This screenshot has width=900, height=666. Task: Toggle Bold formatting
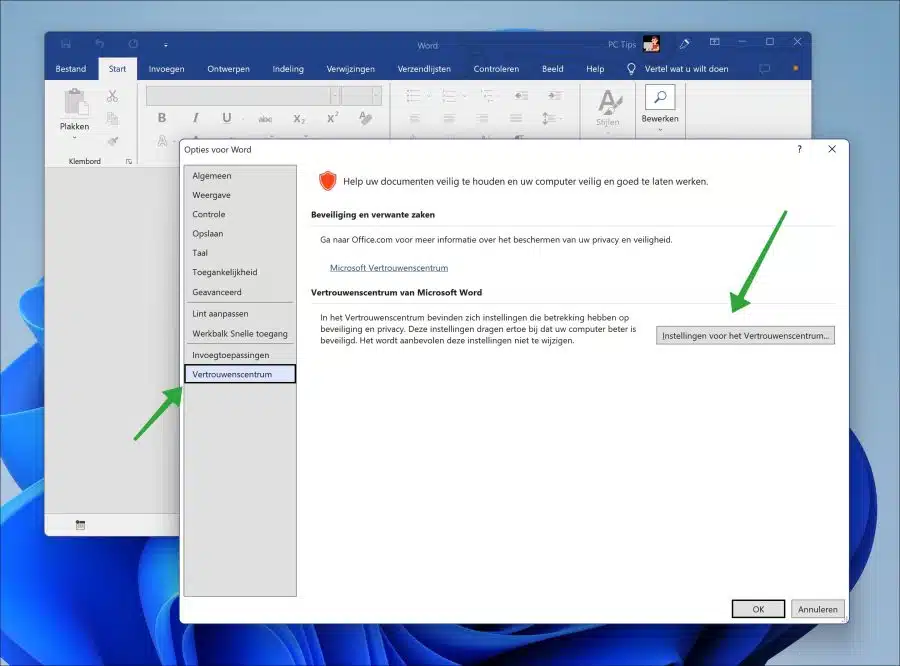point(162,118)
